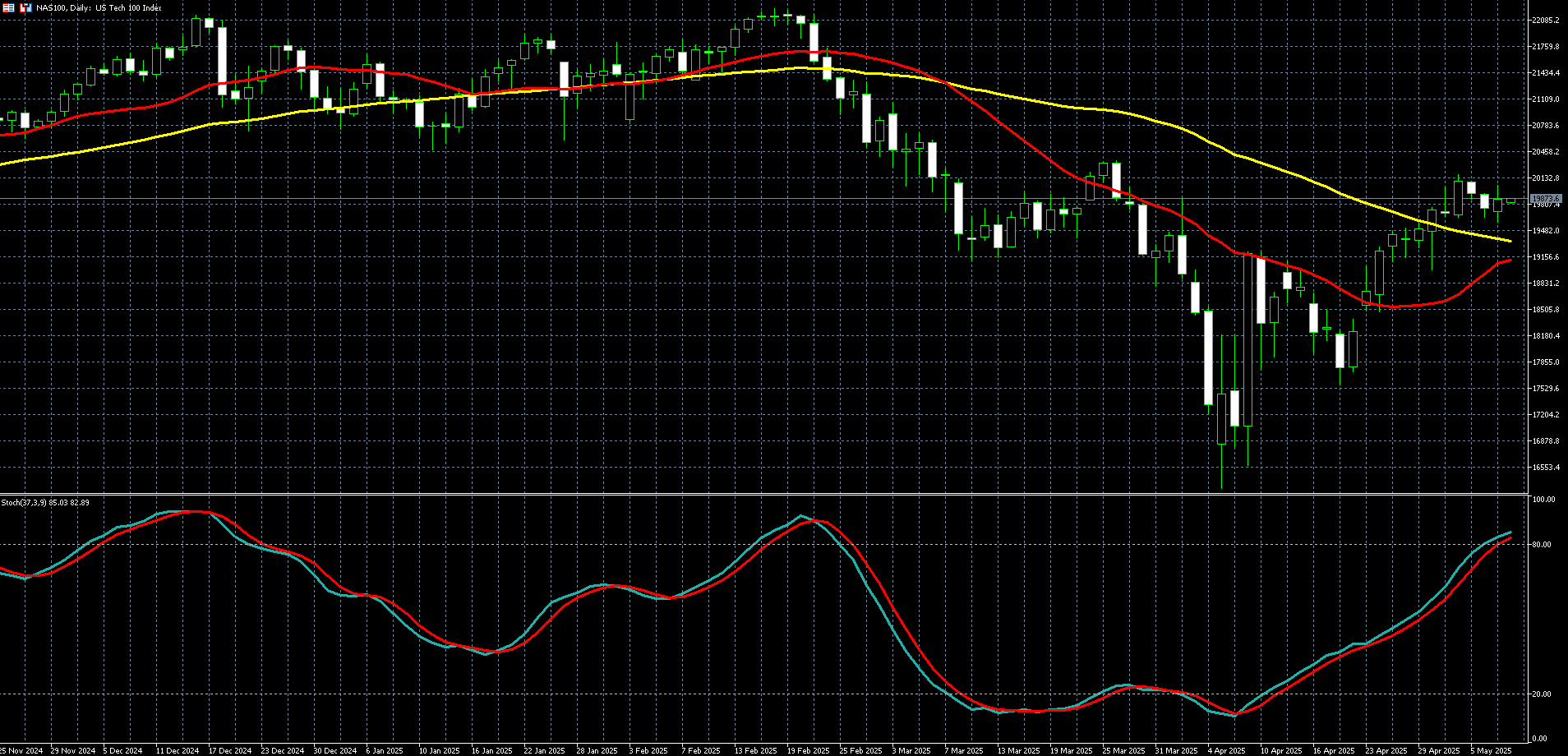Click the 0.00 stochastic scale label
Image resolution: width=1568 pixels, height=756 pixels.
[1540, 739]
